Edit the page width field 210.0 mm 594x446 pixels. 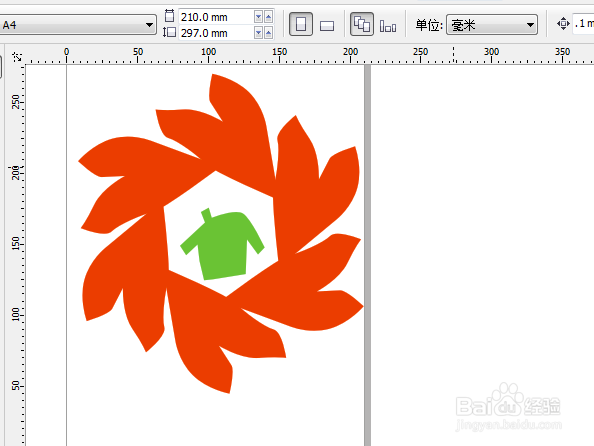(215, 17)
